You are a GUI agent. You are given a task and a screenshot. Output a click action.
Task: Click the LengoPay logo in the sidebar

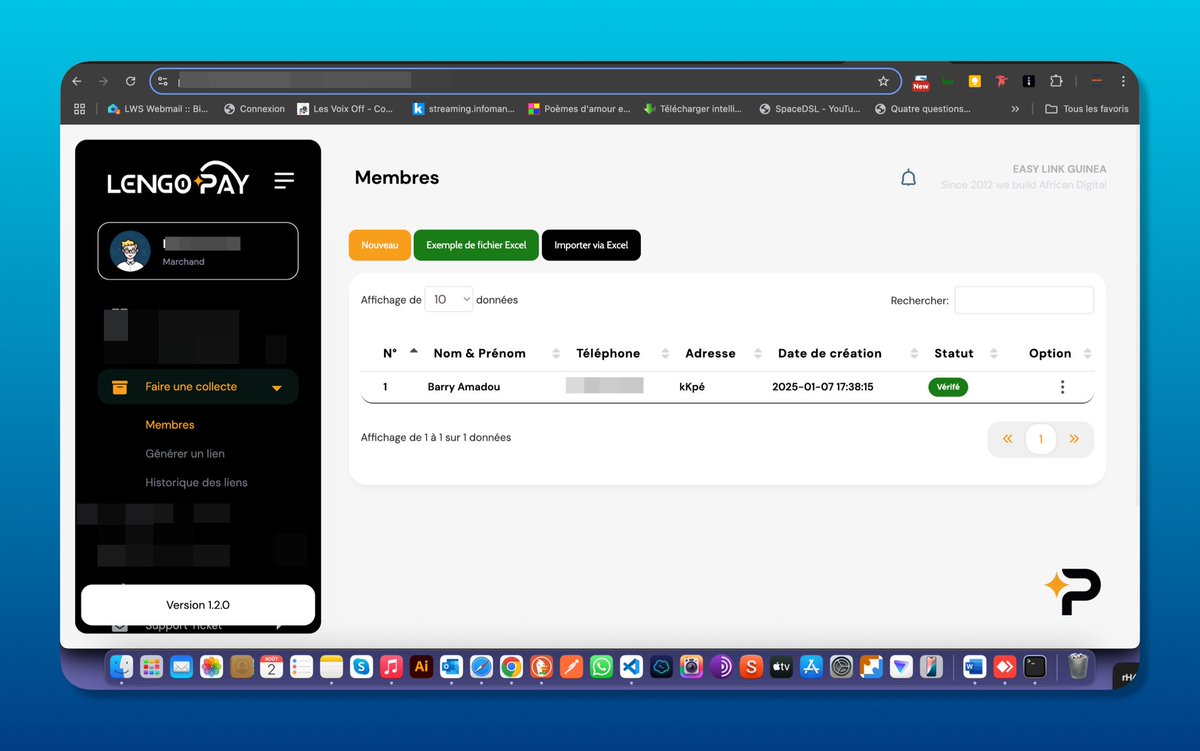point(178,180)
